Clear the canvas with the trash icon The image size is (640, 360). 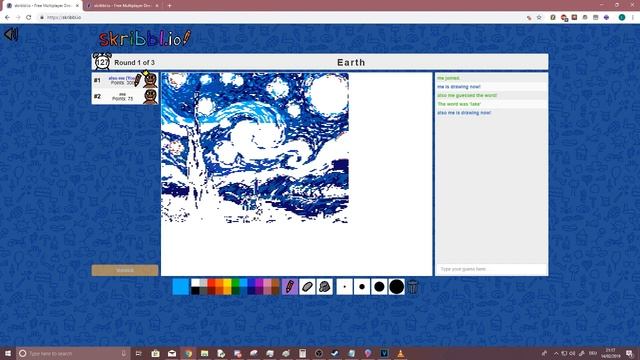(413, 287)
